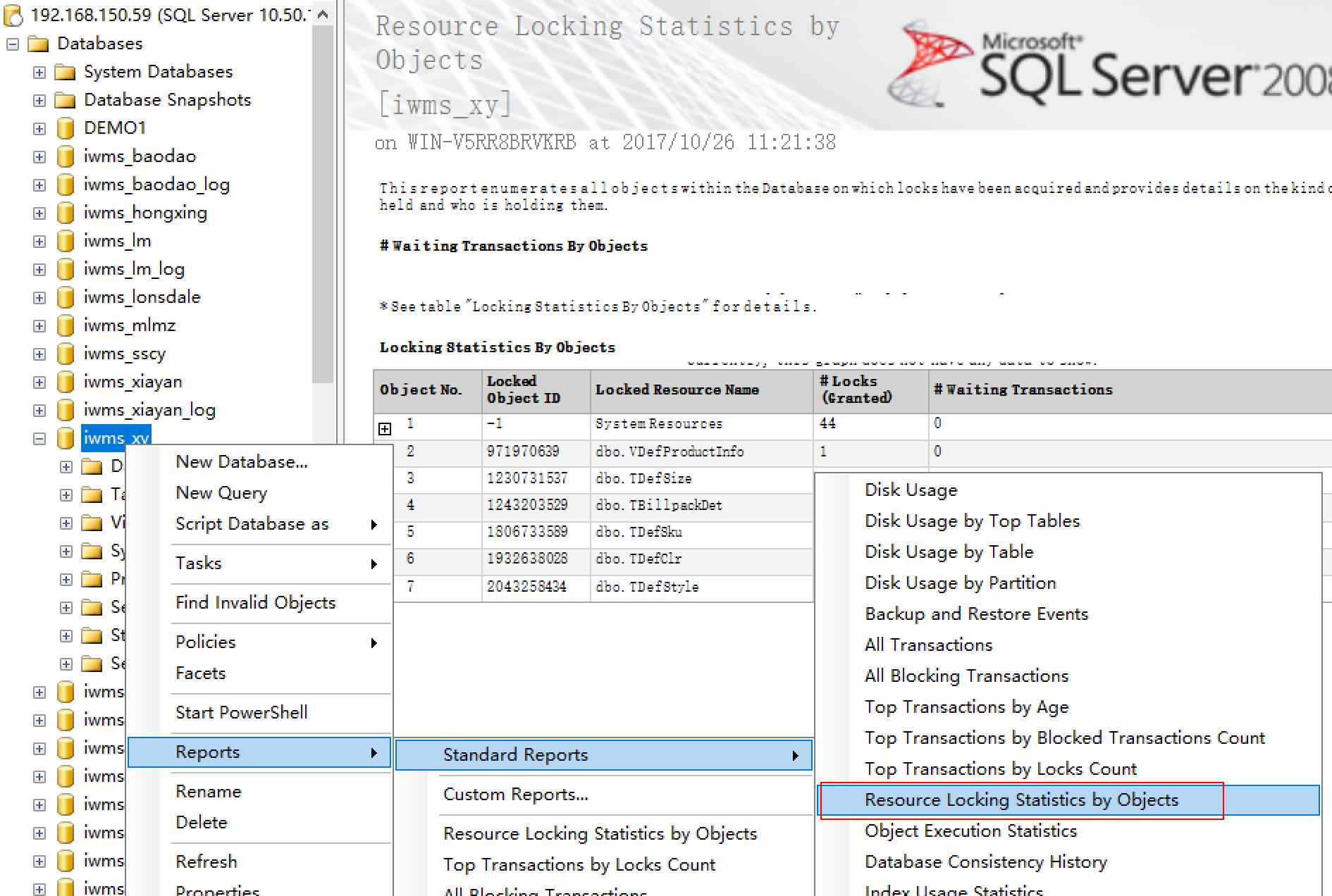Screen dimensions: 1332x896
Task: Open Object Execution Statistics report
Action: (1068, 831)
